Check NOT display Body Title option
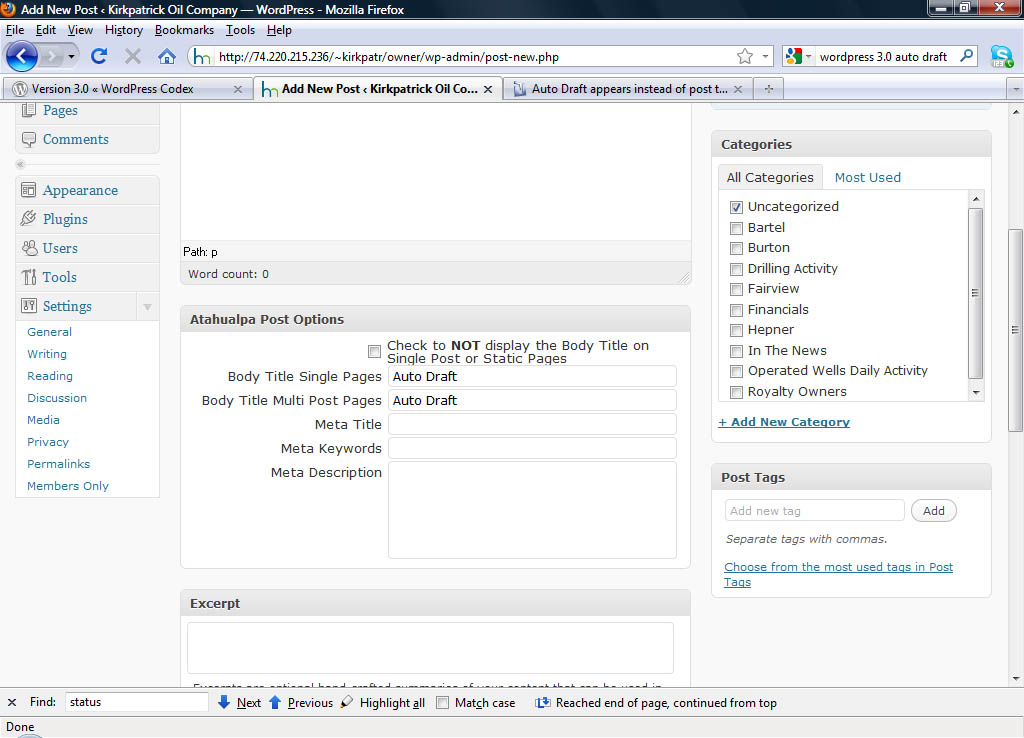 point(374,352)
